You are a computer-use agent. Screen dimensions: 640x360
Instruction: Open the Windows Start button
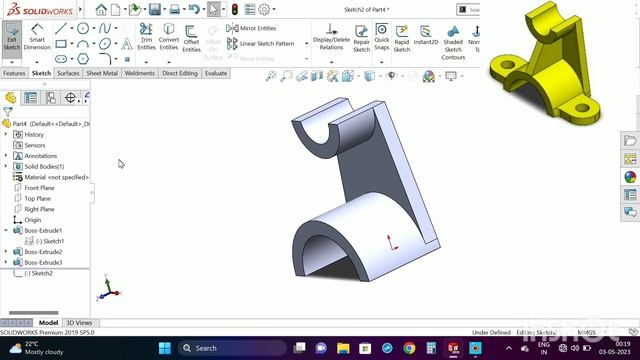(165, 348)
